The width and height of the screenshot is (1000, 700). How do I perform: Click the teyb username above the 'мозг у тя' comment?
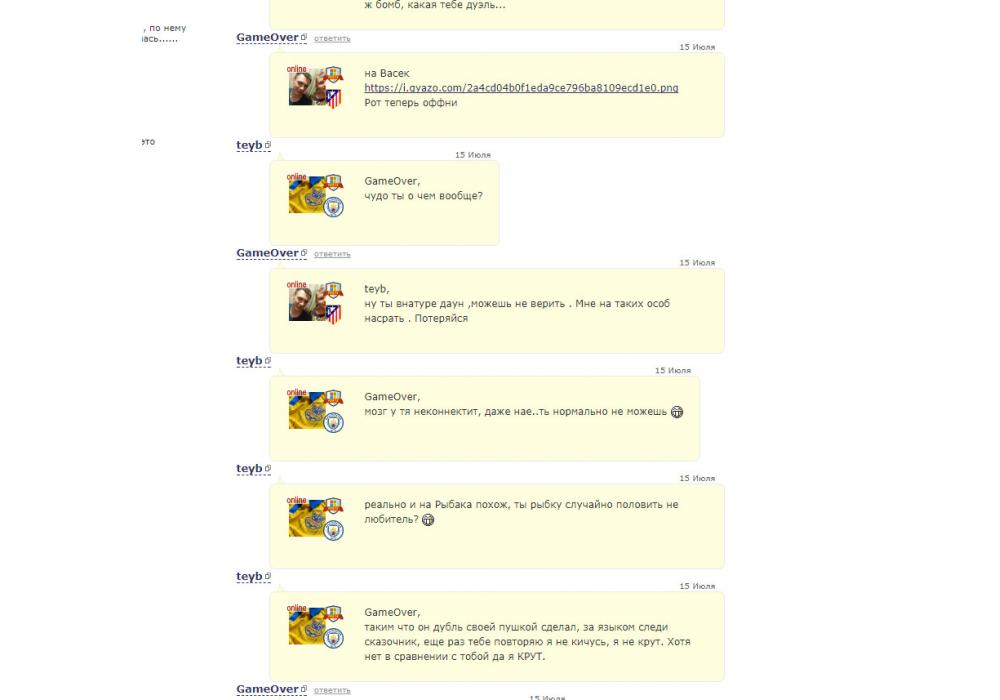pyautogui.click(x=249, y=361)
